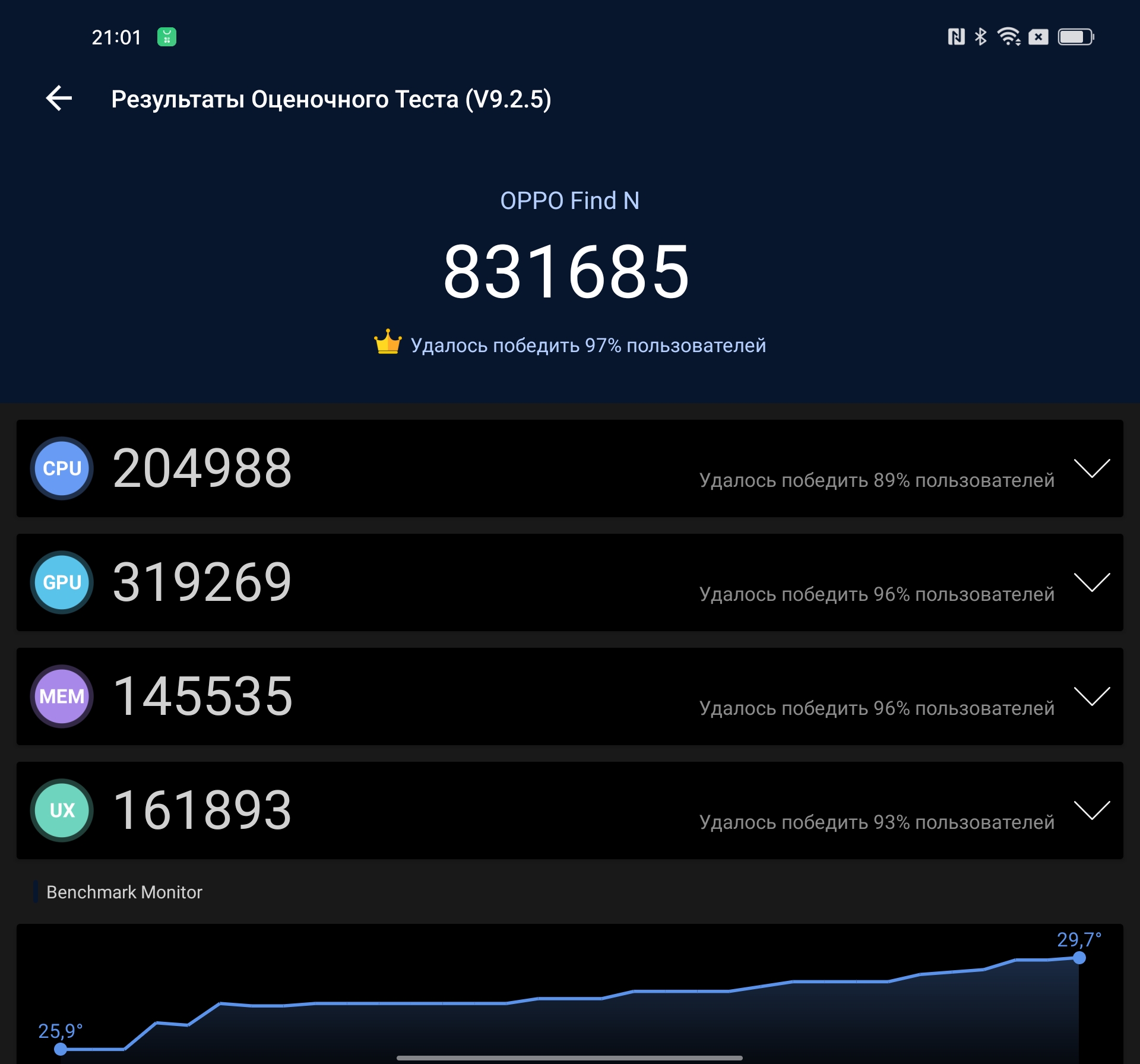Tap the CPU score badge icon
This screenshot has height=1064, width=1140.
(62, 468)
